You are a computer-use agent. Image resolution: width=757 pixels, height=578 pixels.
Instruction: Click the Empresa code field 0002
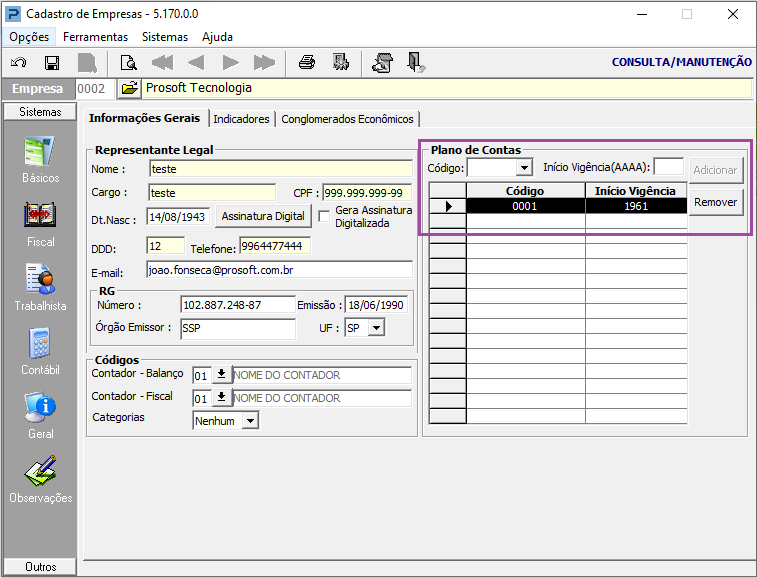coord(95,88)
